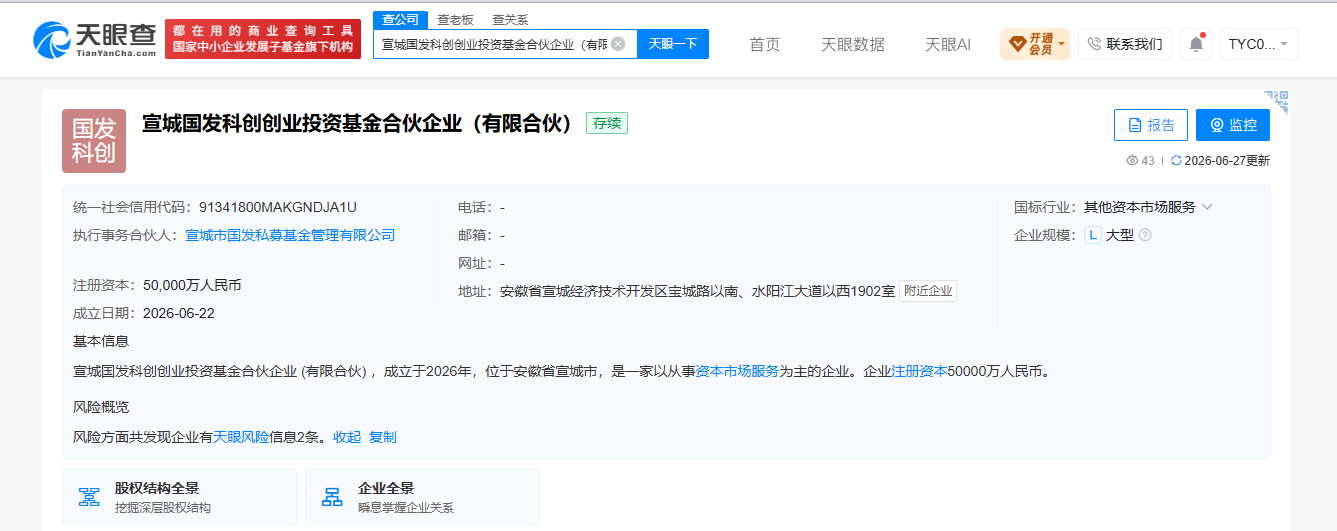
Task: Open the TYC0... account dropdown
Action: point(1259,44)
